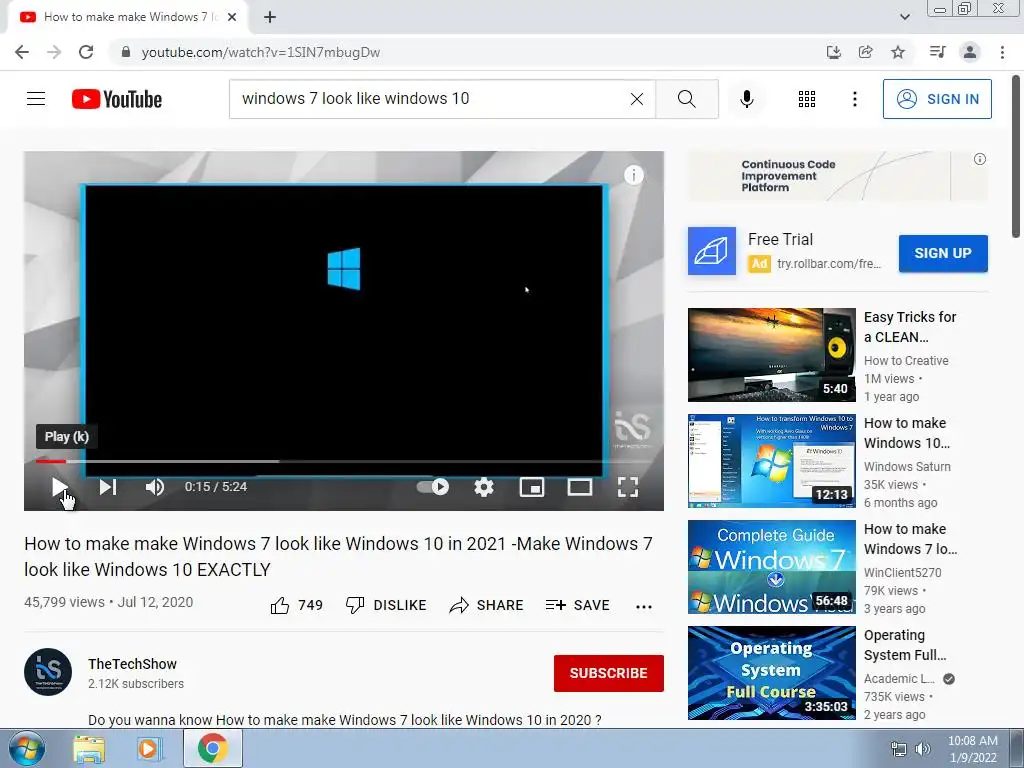Open more actions ellipsis under video
The height and width of the screenshot is (768, 1024).
pyautogui.click(x=644, y=606)
